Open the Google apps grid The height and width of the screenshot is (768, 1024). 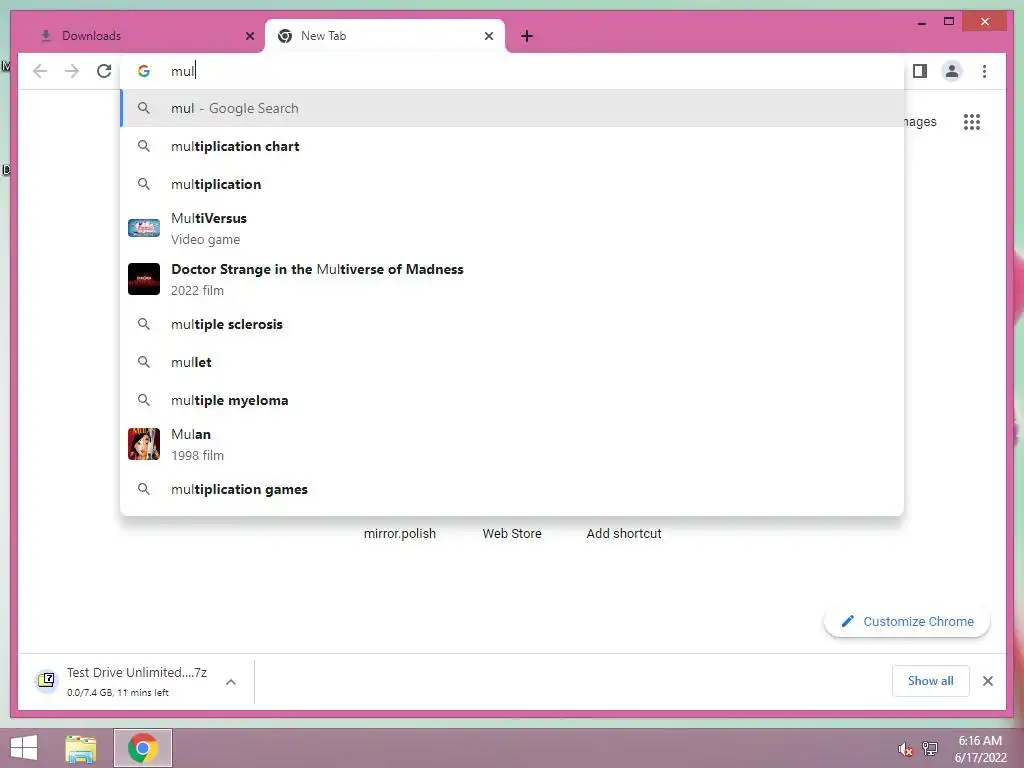[x=972, y=122]
